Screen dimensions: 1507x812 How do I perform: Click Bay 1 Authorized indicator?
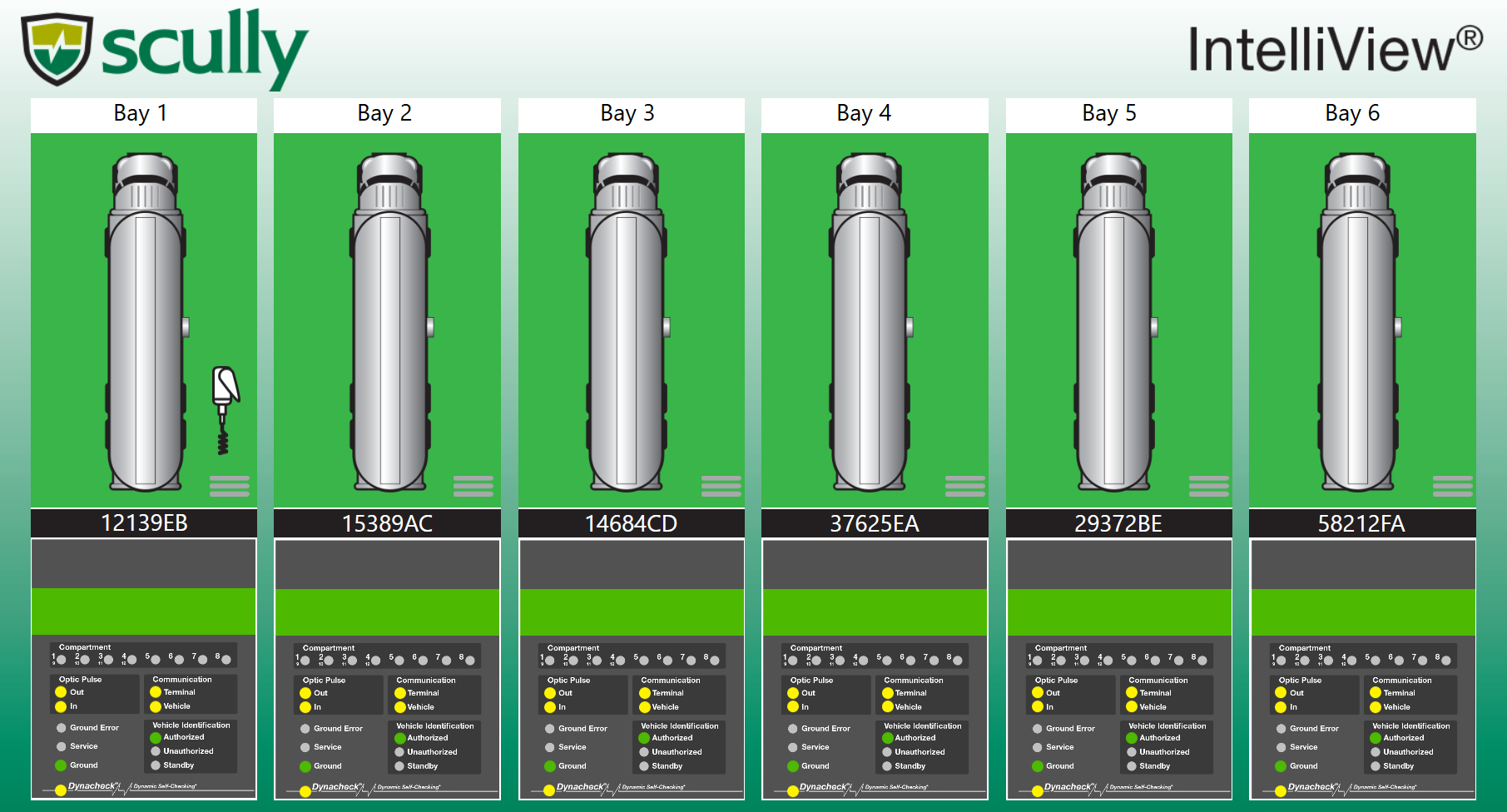(x=156, y=737)
